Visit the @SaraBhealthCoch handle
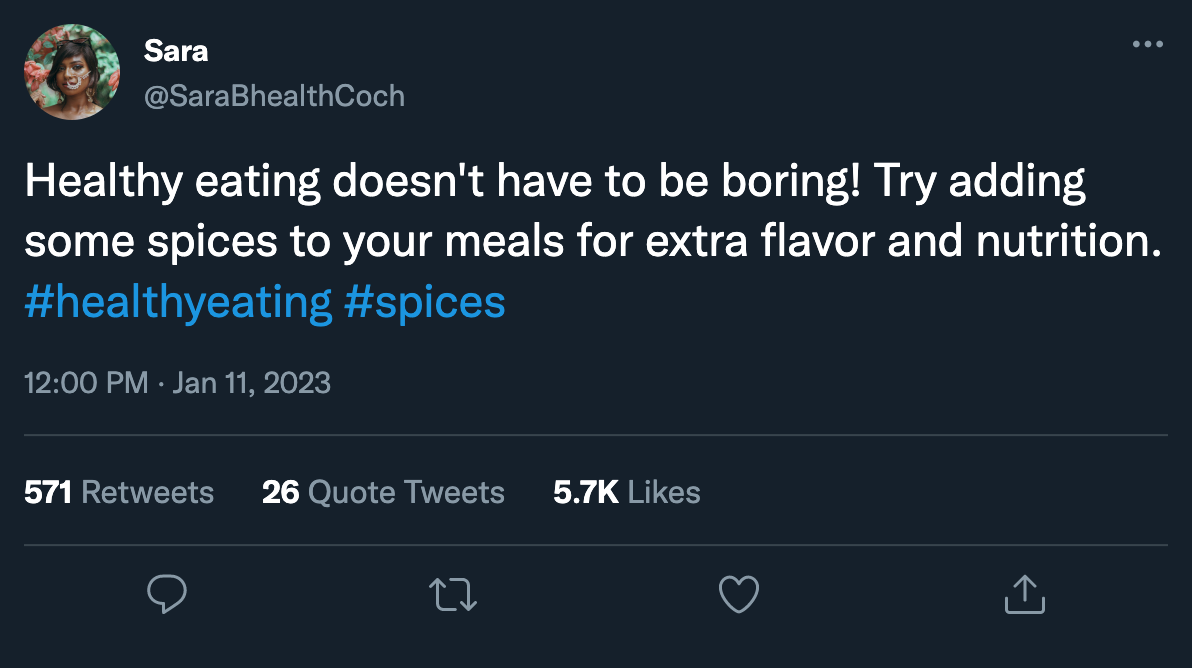This screenshot has width=1192, height=668. point(275,96)
